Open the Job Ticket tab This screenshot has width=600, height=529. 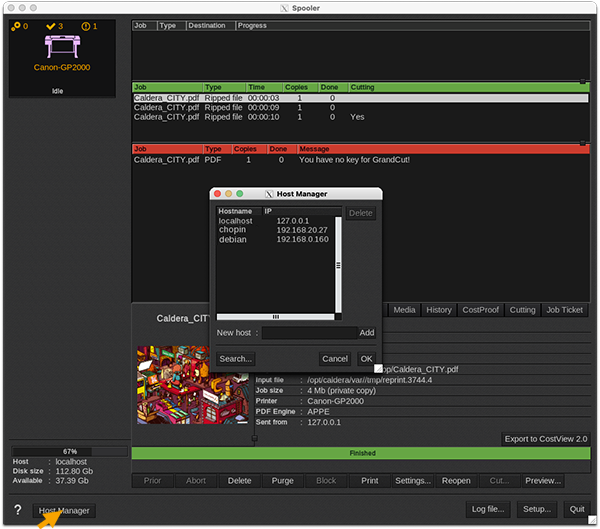[x=564, y=310]
